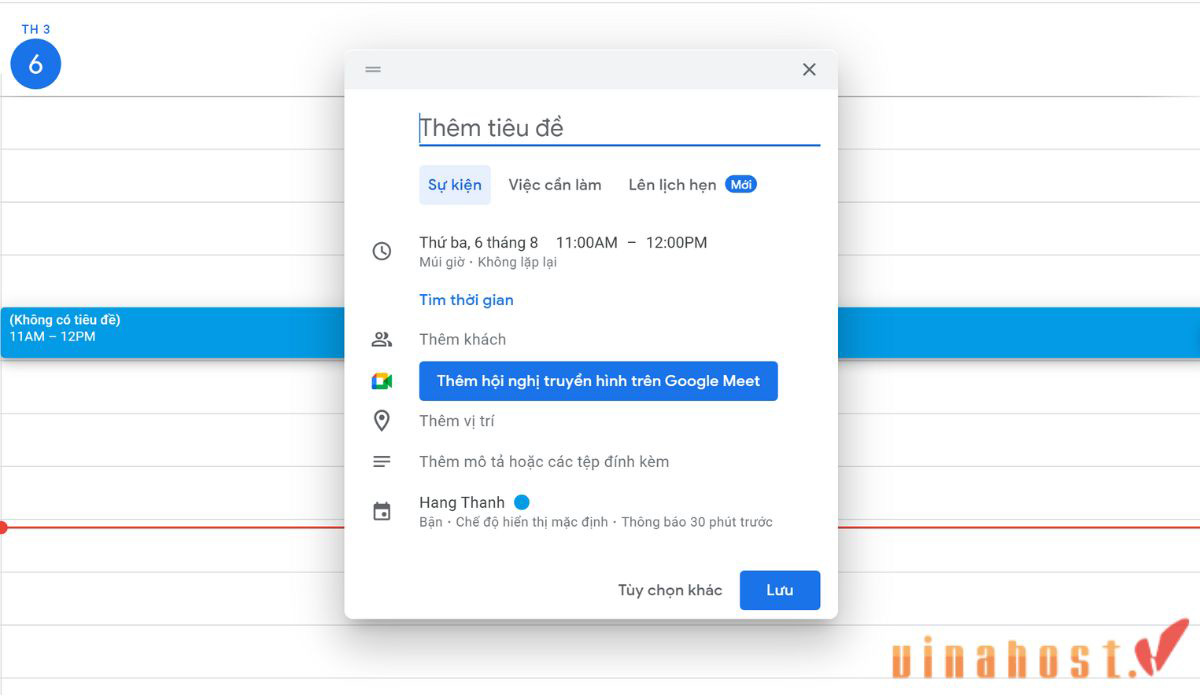Open 'Tùy chọn khác' for more options
This screenshot has height=700, width=1200.
(x=670, y=590)
